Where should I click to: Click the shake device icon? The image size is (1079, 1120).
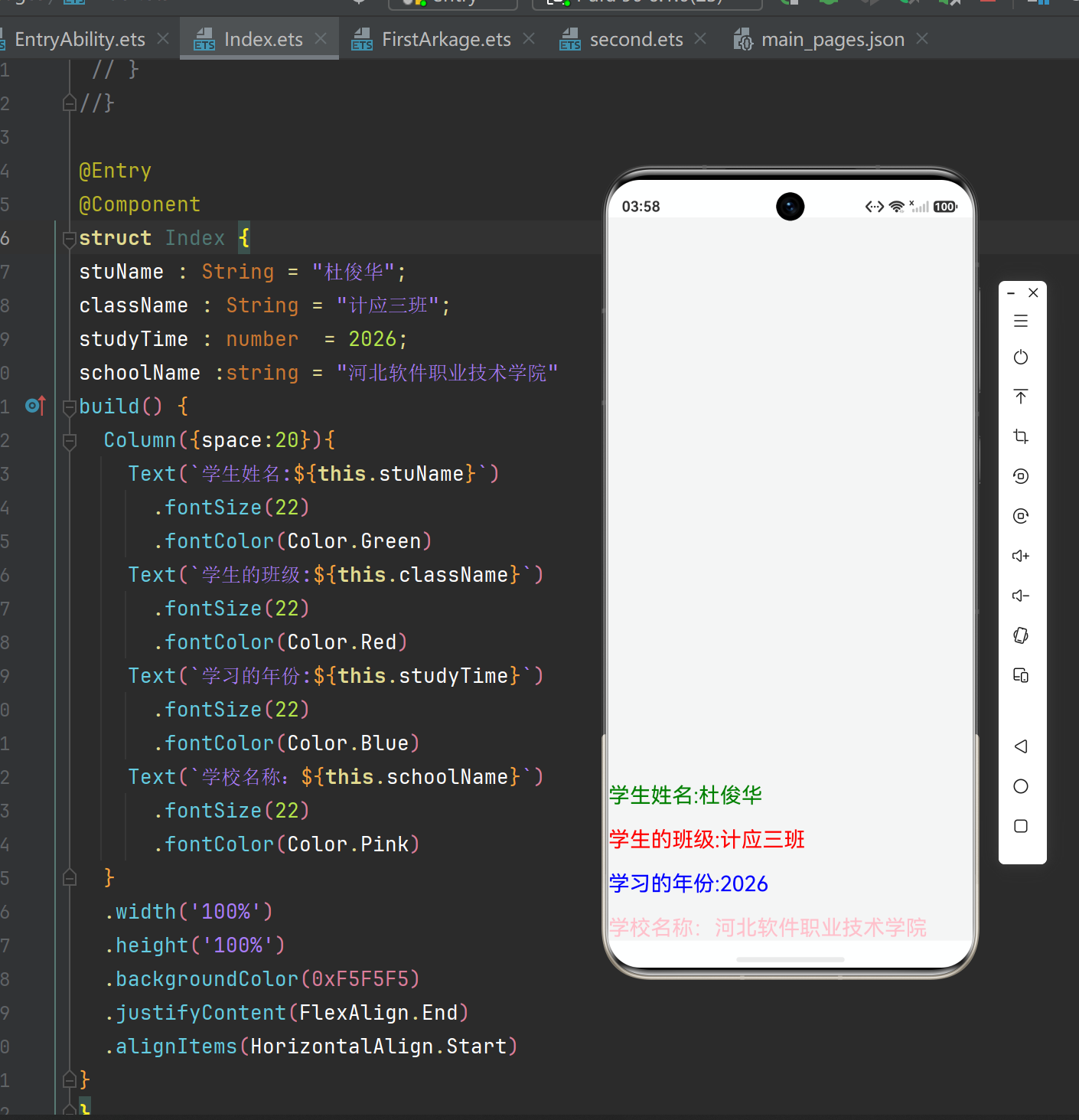point(1021,635)
